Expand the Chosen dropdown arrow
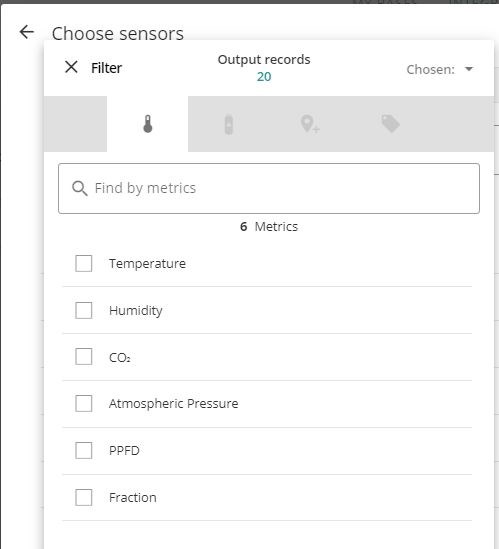The width and height of the screenshot is (499, 549). click(x=469, y=69)
